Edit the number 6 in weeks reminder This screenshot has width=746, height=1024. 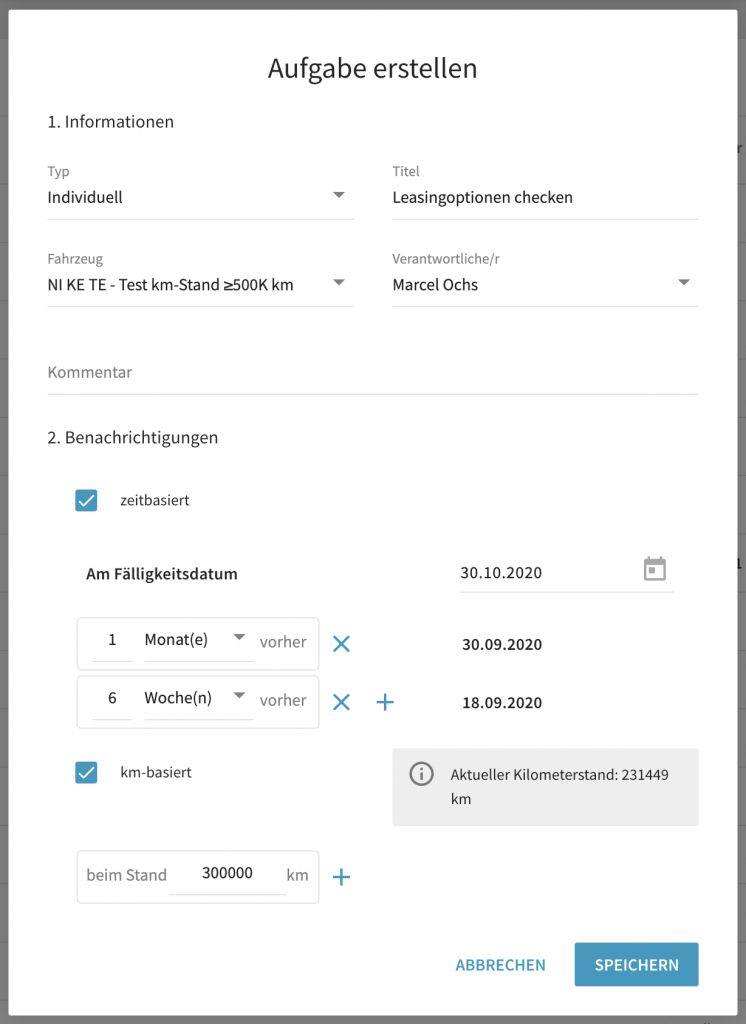pos(112,698)
